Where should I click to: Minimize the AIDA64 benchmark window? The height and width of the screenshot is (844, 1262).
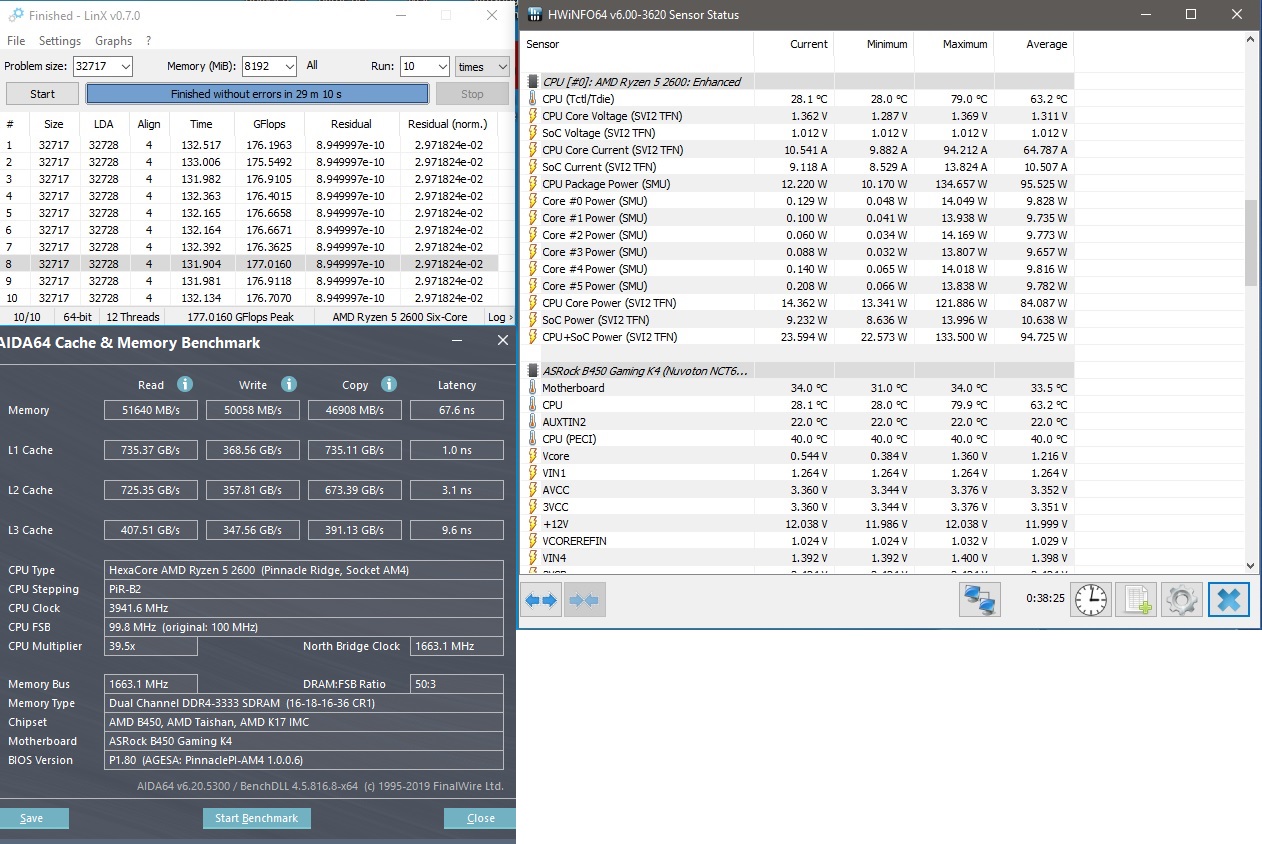pyautogui.click(x=457, y=341)
